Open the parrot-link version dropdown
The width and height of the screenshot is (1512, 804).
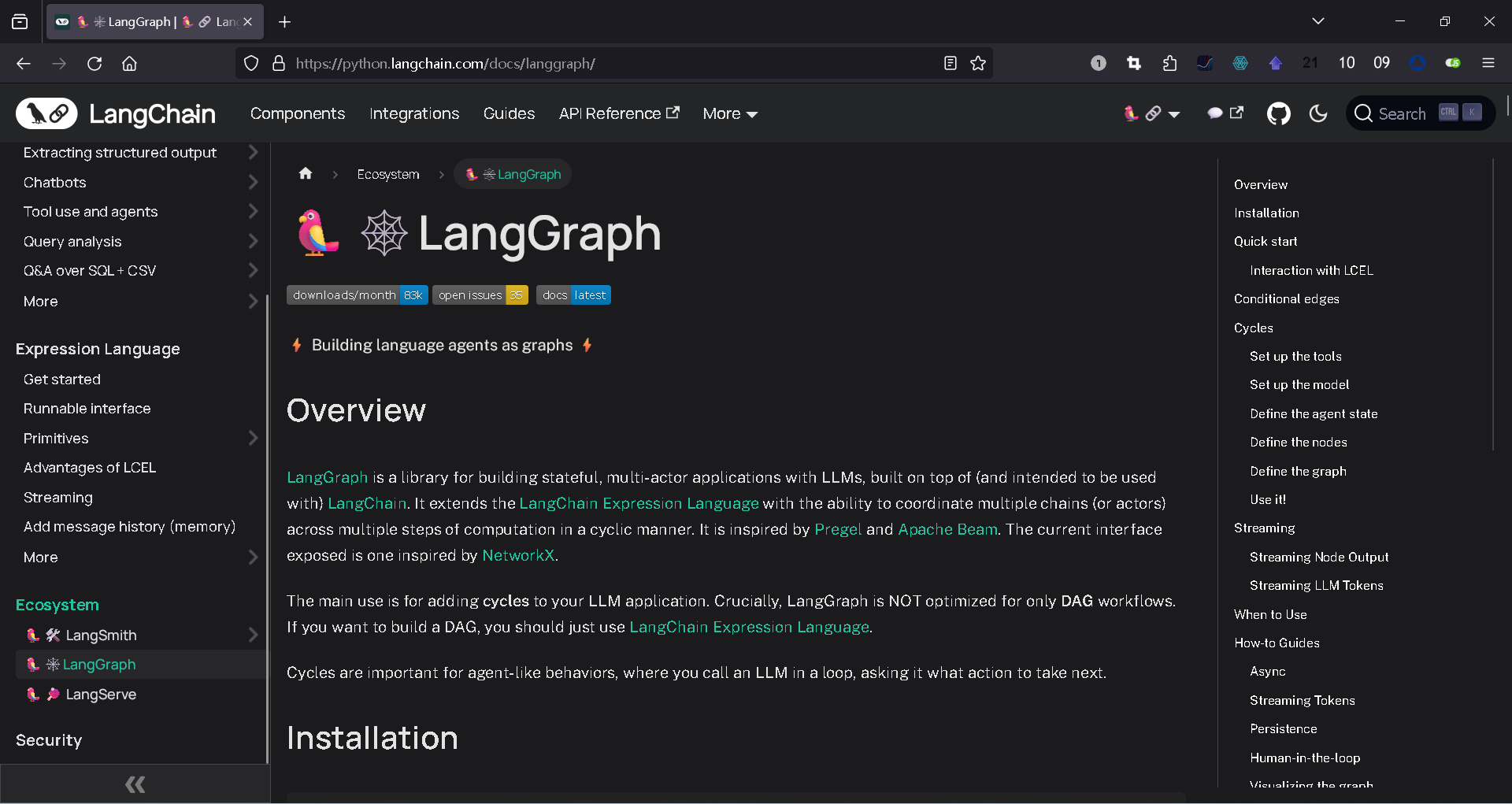1151,113
